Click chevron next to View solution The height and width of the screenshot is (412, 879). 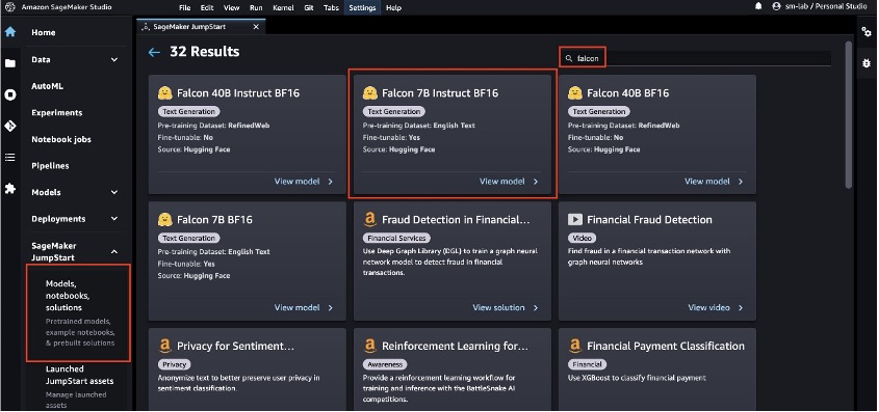click(535, 308)
